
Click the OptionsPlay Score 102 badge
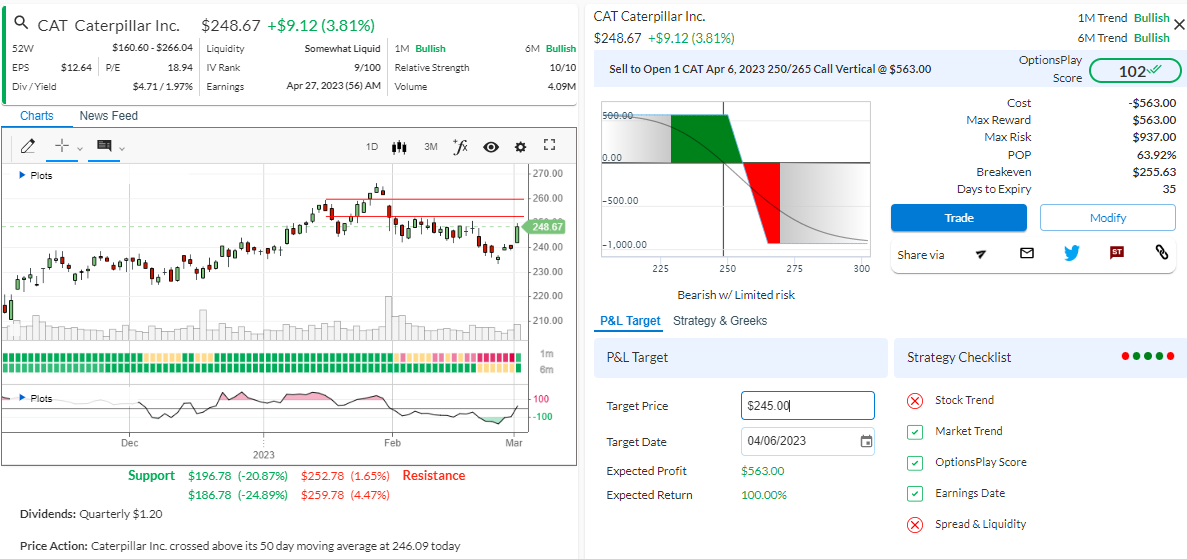click(1135, 71)
